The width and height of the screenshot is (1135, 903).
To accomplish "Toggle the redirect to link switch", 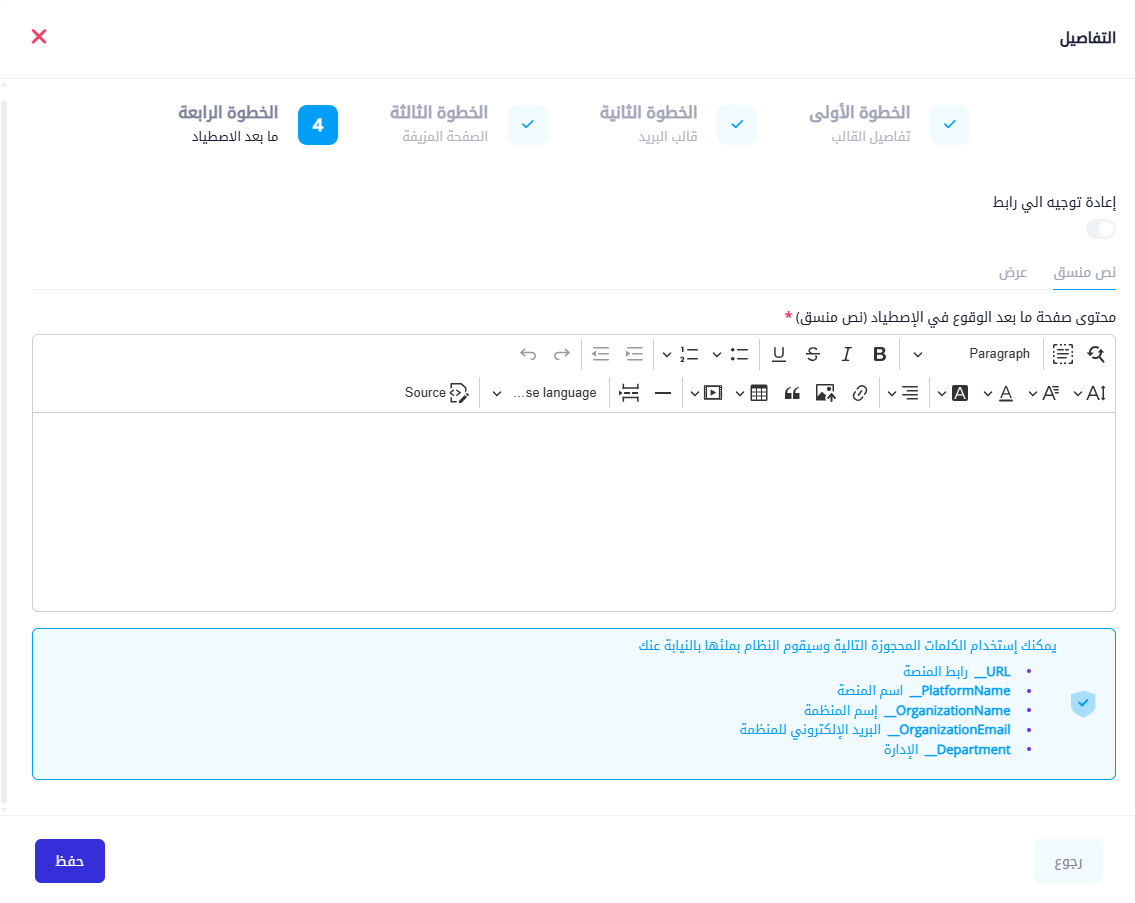I will tap(1101, 230).
